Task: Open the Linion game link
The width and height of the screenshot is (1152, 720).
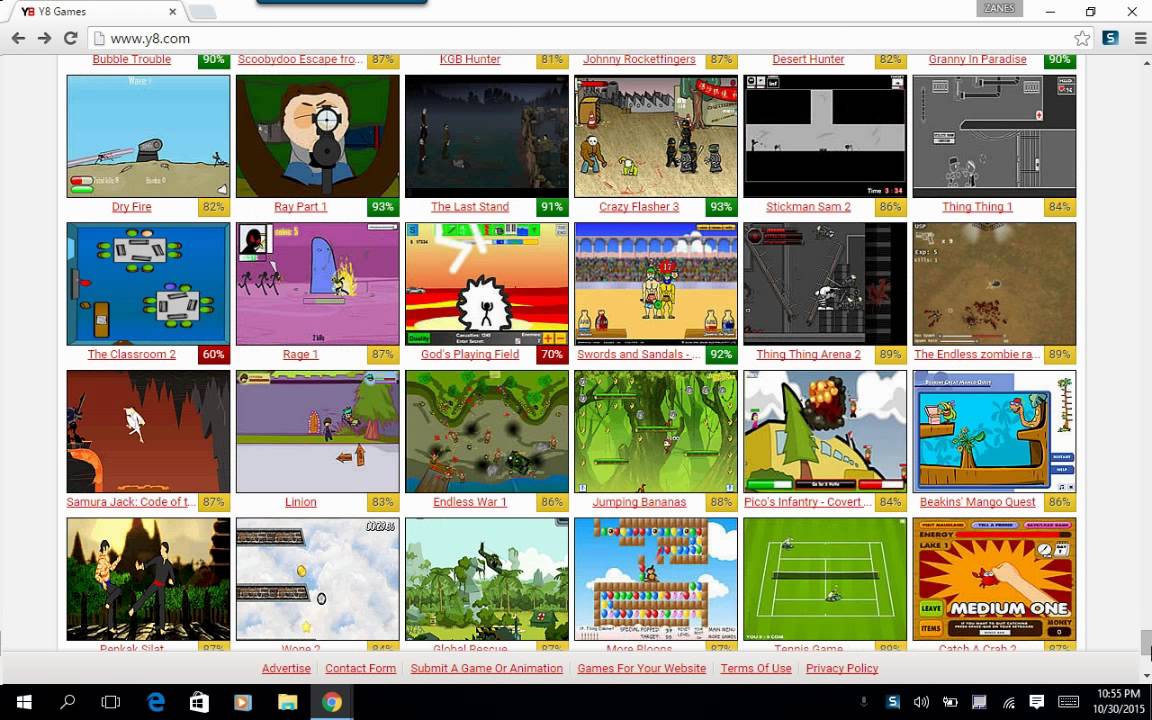Action: pos(300,502)
